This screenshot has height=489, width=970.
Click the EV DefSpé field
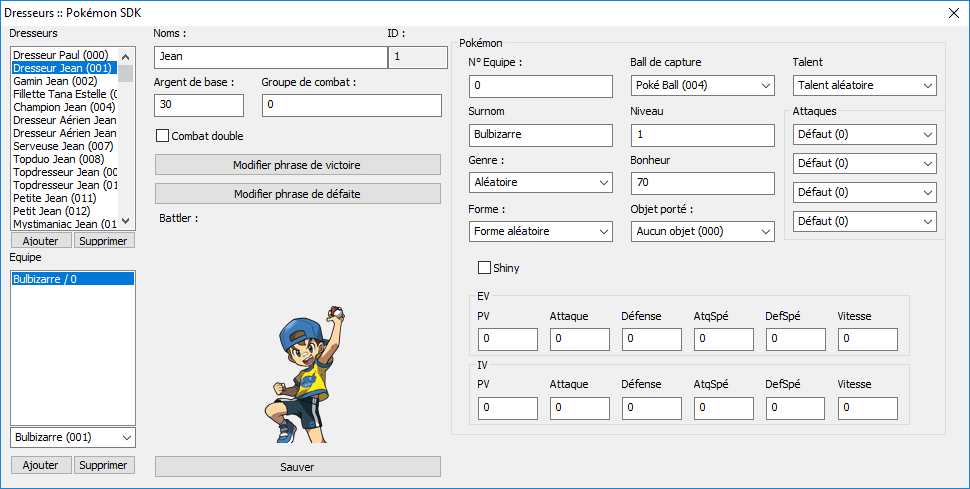pyautogui.click(x=796, y=339)
